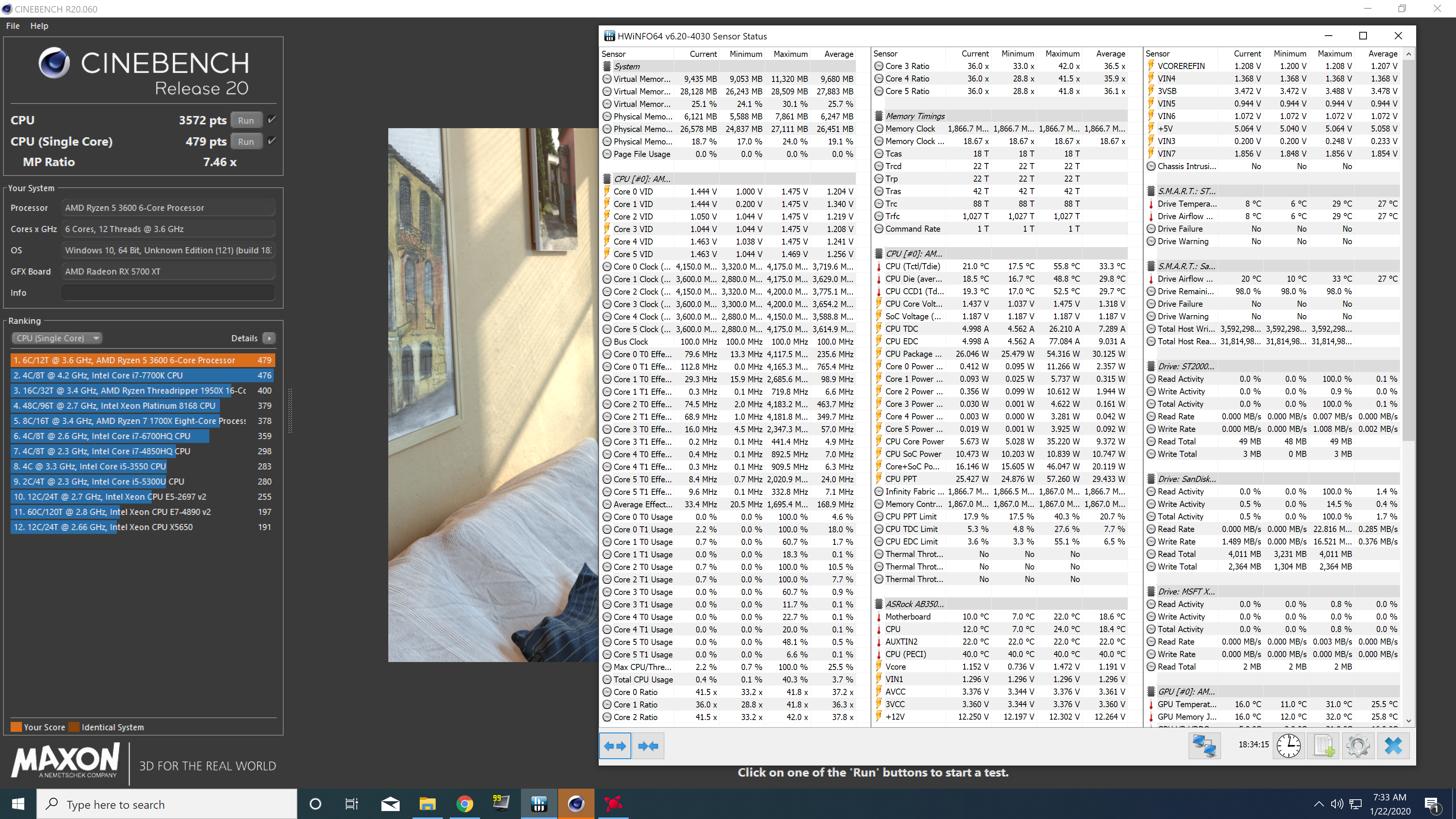
Task: Select the Total CPU Usage sensor row
Action: click(x=728, y=679)
